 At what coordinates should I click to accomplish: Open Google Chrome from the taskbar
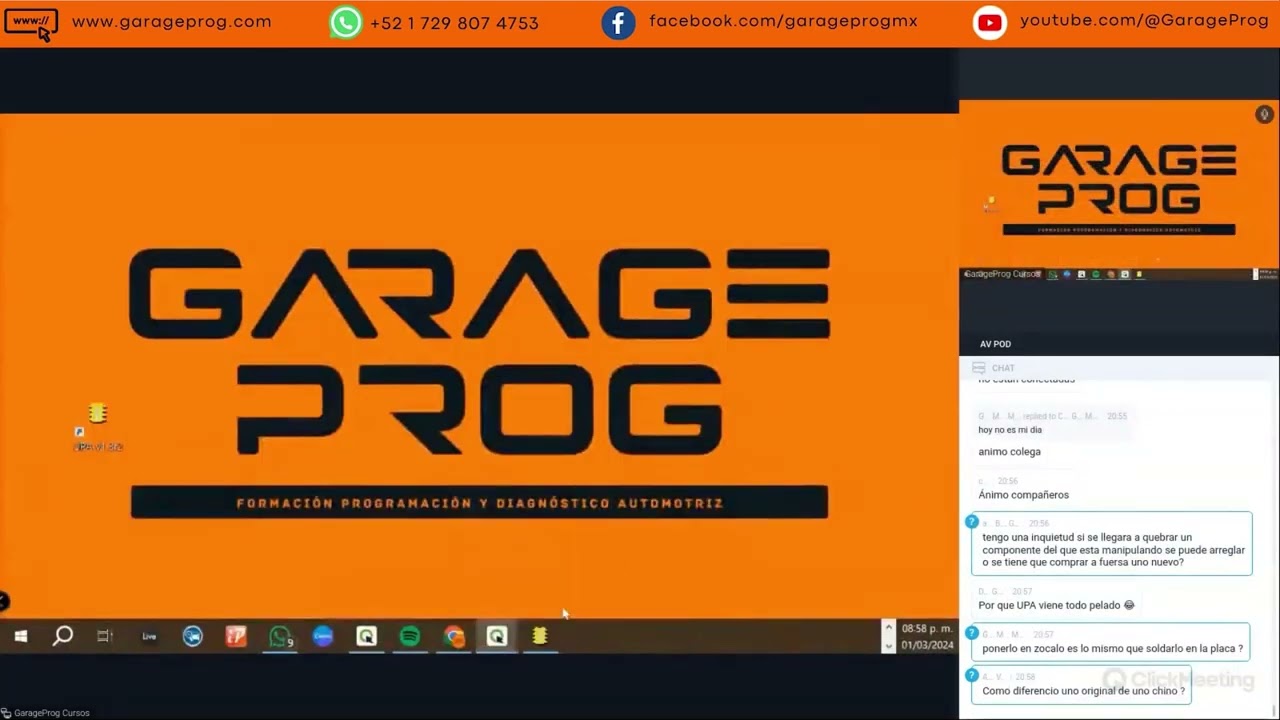454,636
